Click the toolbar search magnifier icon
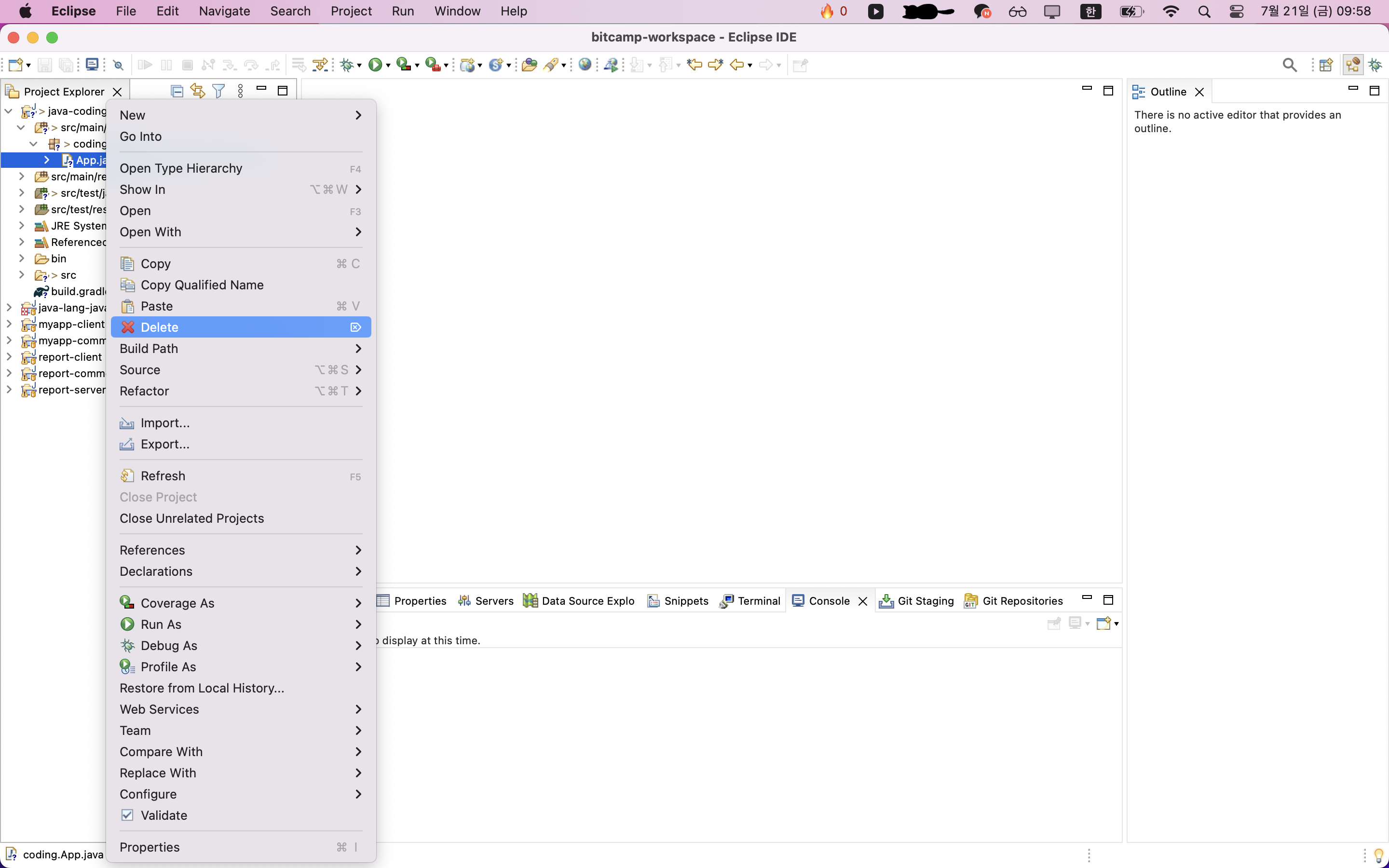The image size is (1389, 868). (x=1289, y=65)
